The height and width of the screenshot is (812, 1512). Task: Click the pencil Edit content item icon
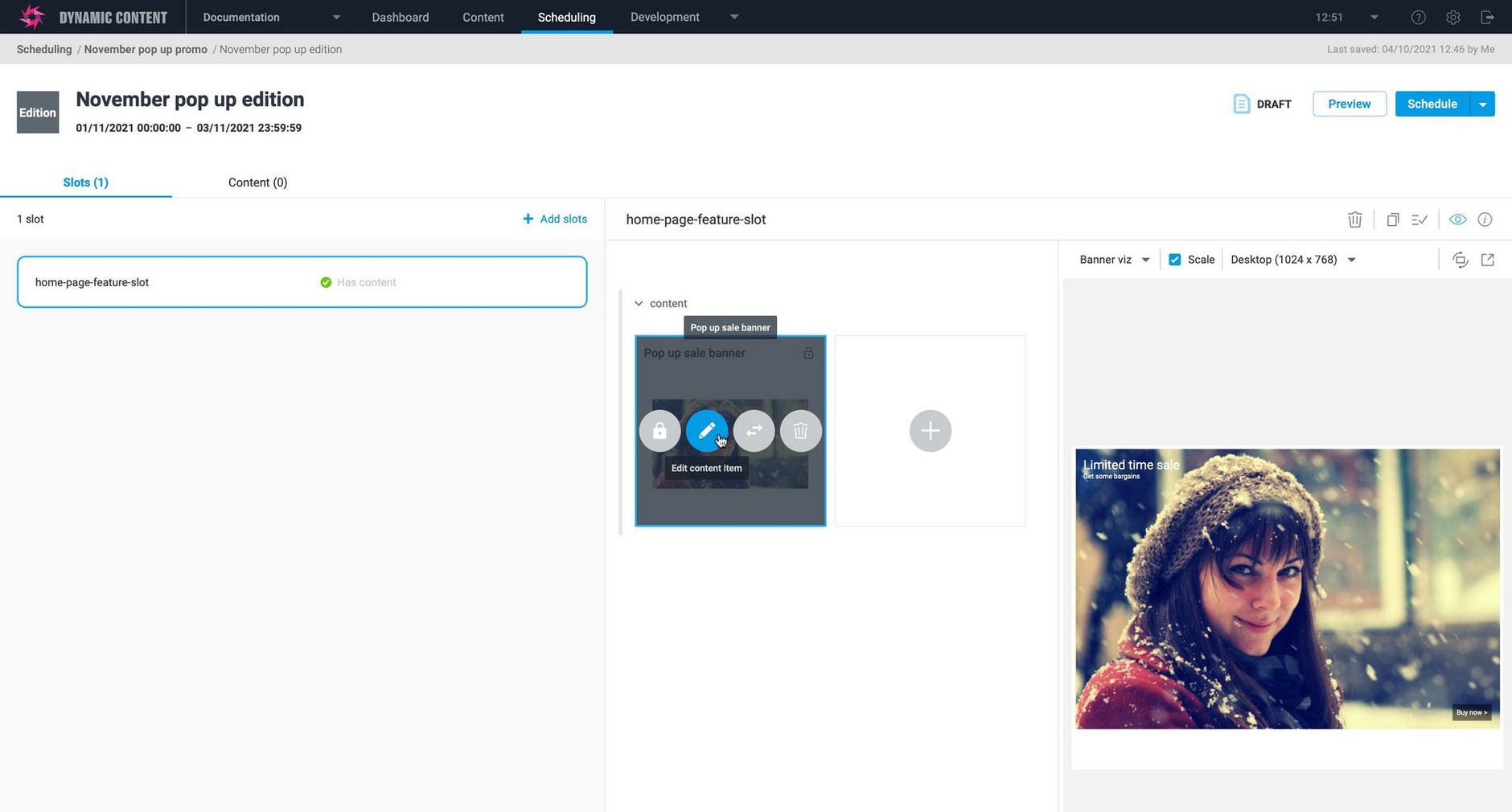[706, 431]
